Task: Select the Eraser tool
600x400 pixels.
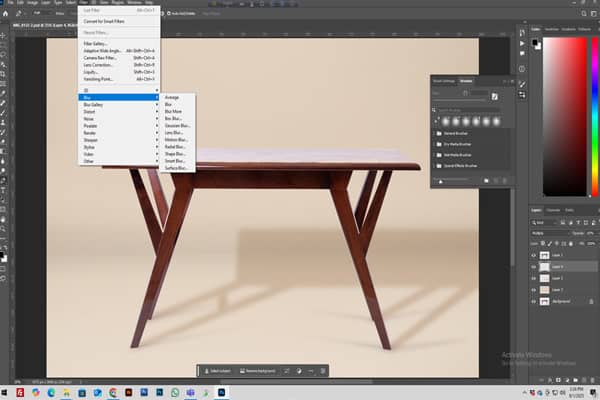Action: coord(3,142)
